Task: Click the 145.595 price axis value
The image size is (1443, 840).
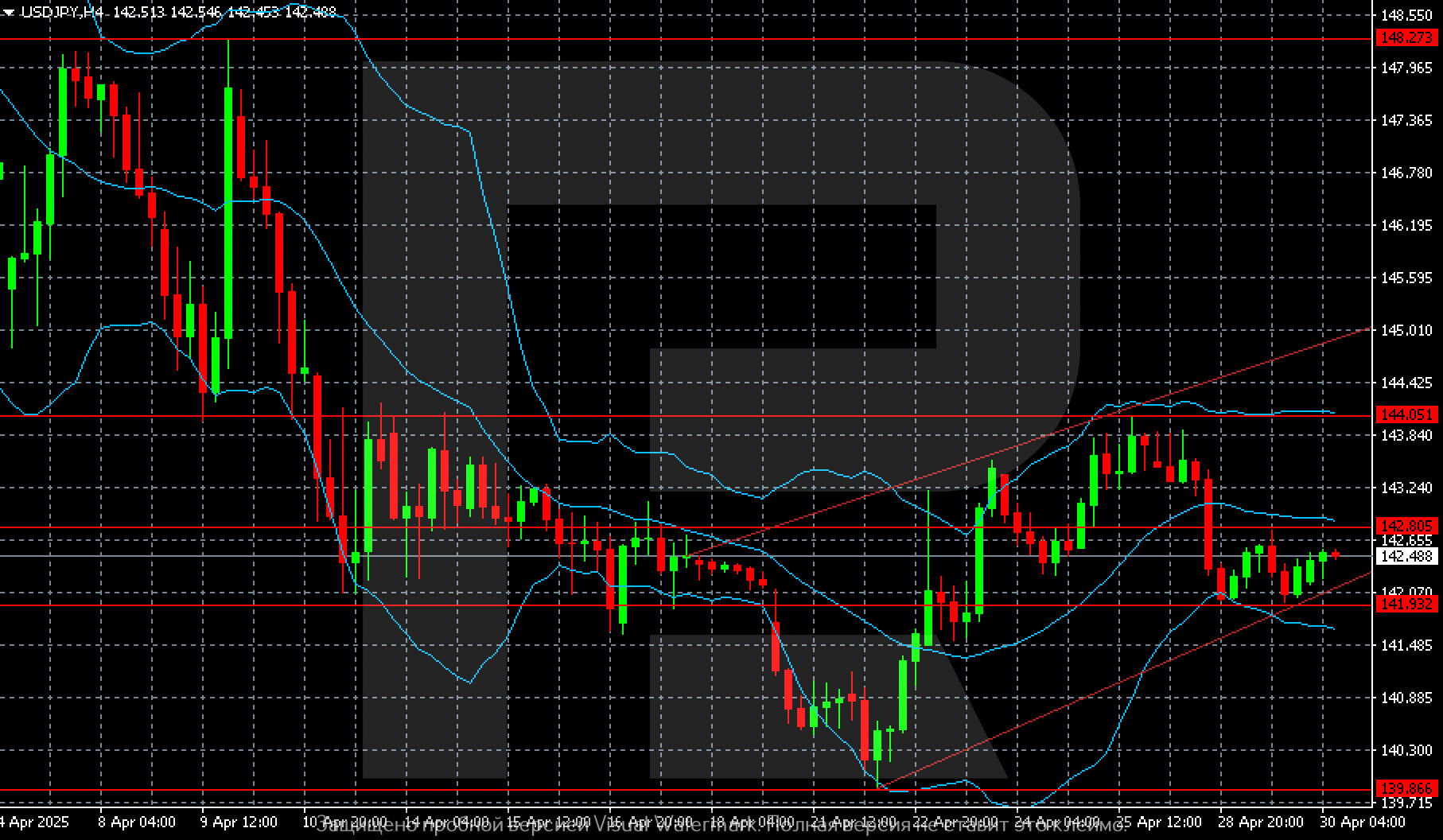Action: [1406, 278]
